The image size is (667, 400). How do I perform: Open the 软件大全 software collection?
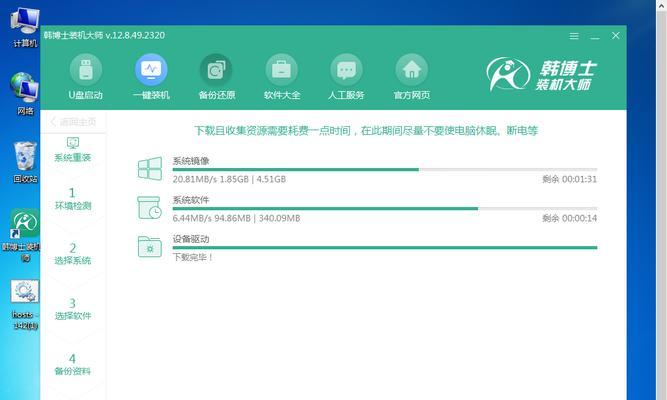click(282, 77)
